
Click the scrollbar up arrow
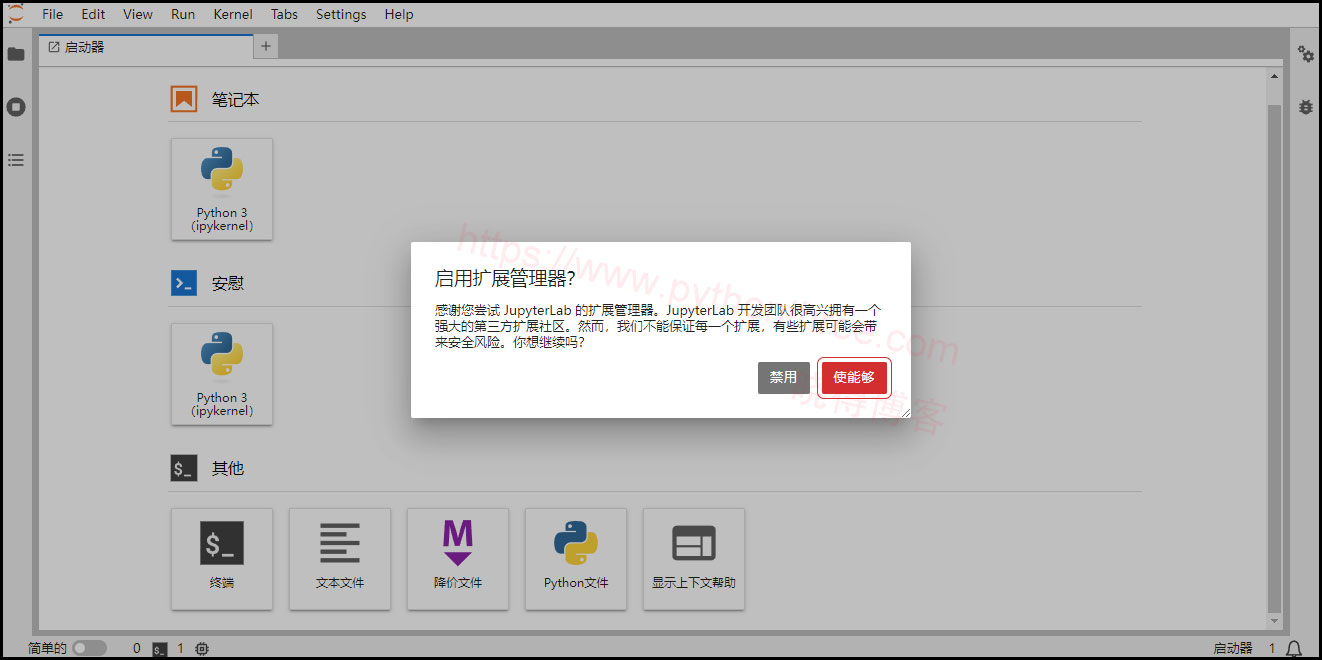[1274, 76]
